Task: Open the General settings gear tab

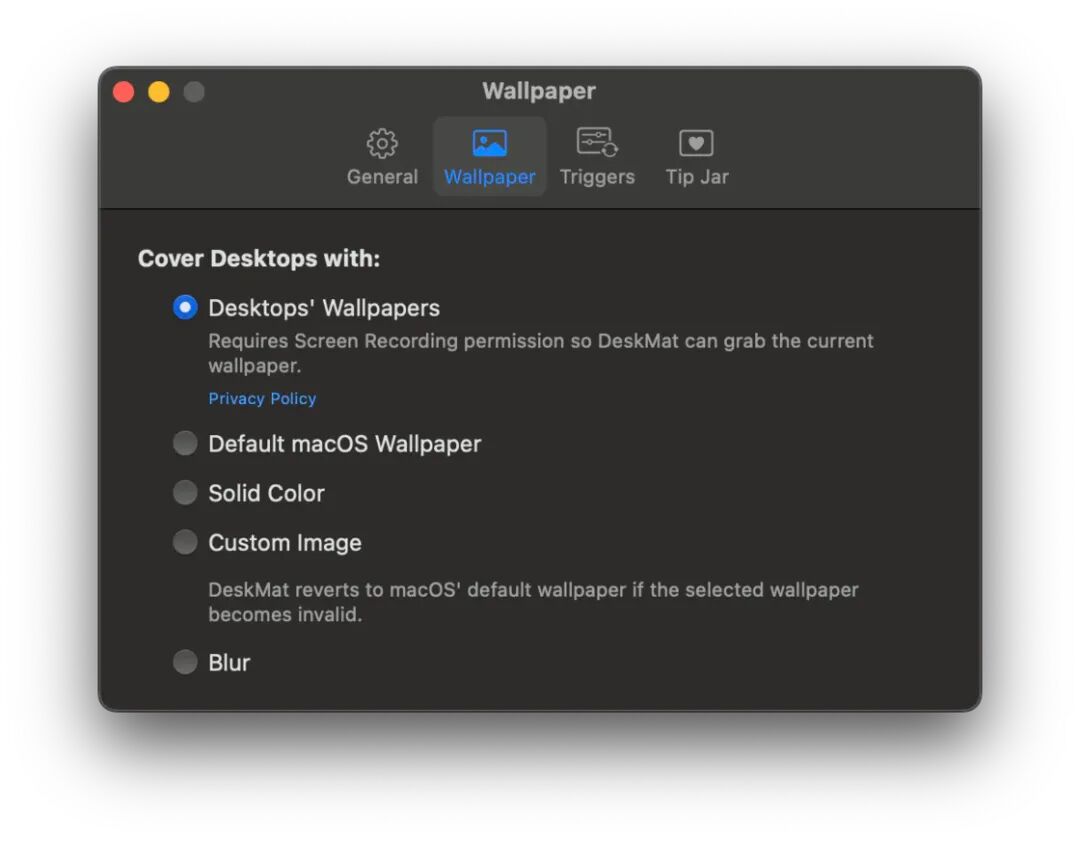Action: [382, 157]
